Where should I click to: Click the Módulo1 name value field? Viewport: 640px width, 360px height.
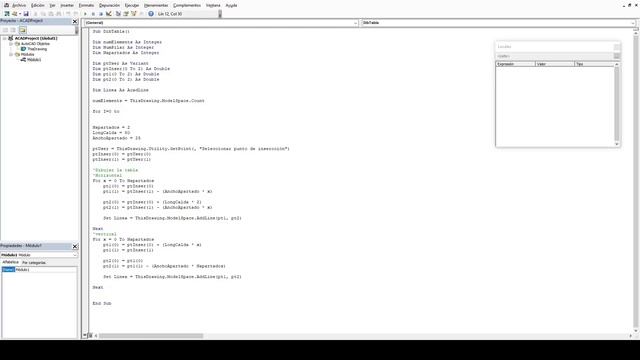[46, 270]
